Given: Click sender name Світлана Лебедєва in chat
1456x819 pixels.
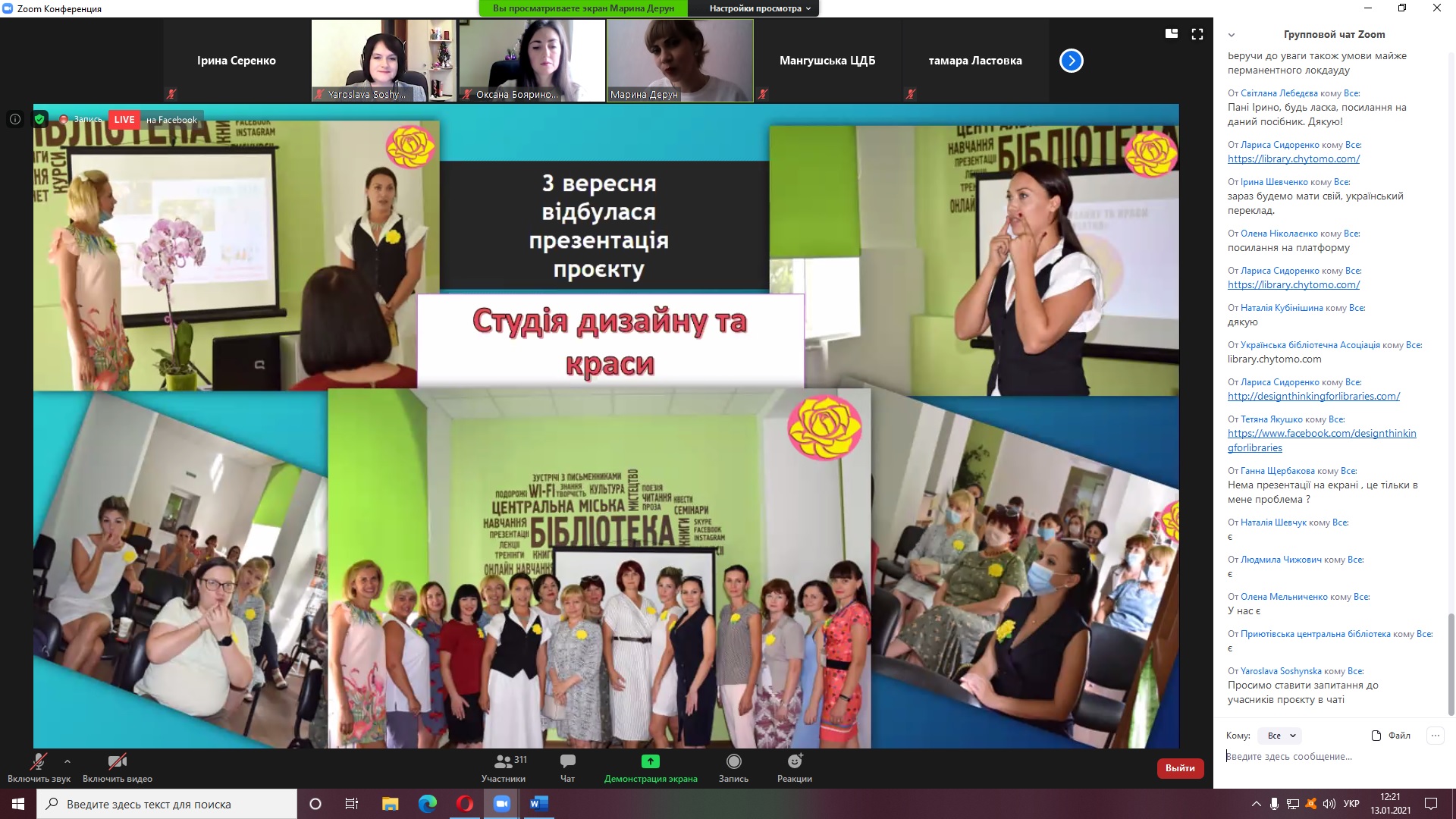Looking at the screenshot, I should [1279, 93].
